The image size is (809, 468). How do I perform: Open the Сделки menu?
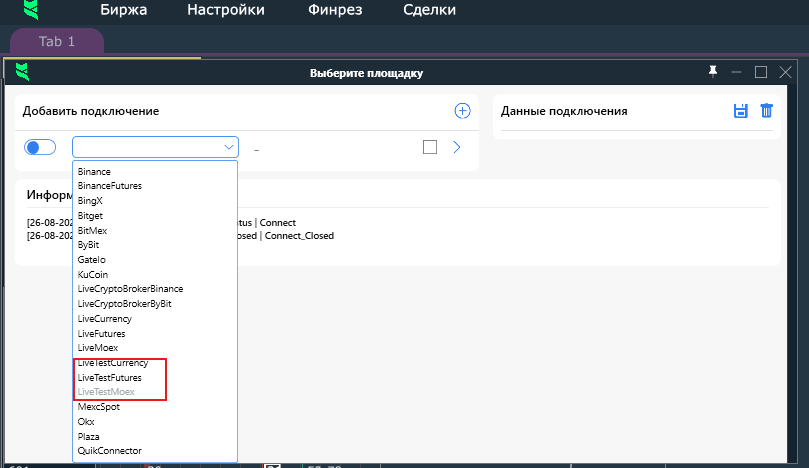click(x=429, y=10)
